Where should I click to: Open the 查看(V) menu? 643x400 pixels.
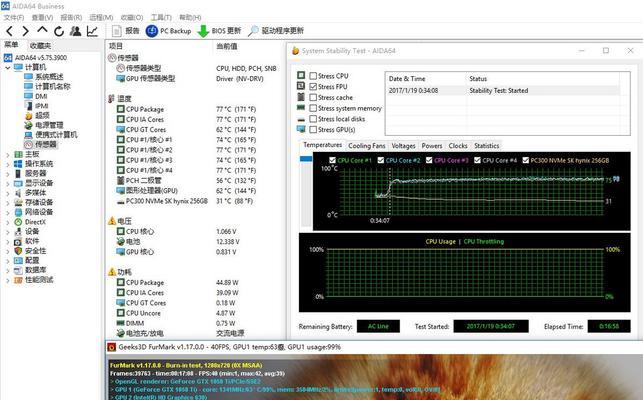(42, 17)
